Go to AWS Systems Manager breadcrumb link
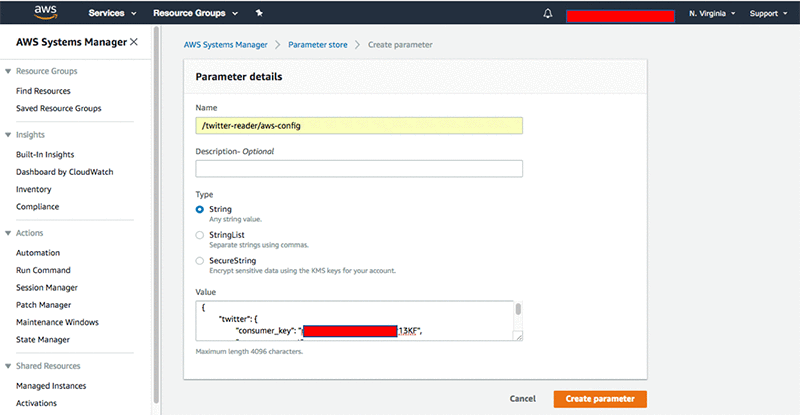 (x=226, y=45)
